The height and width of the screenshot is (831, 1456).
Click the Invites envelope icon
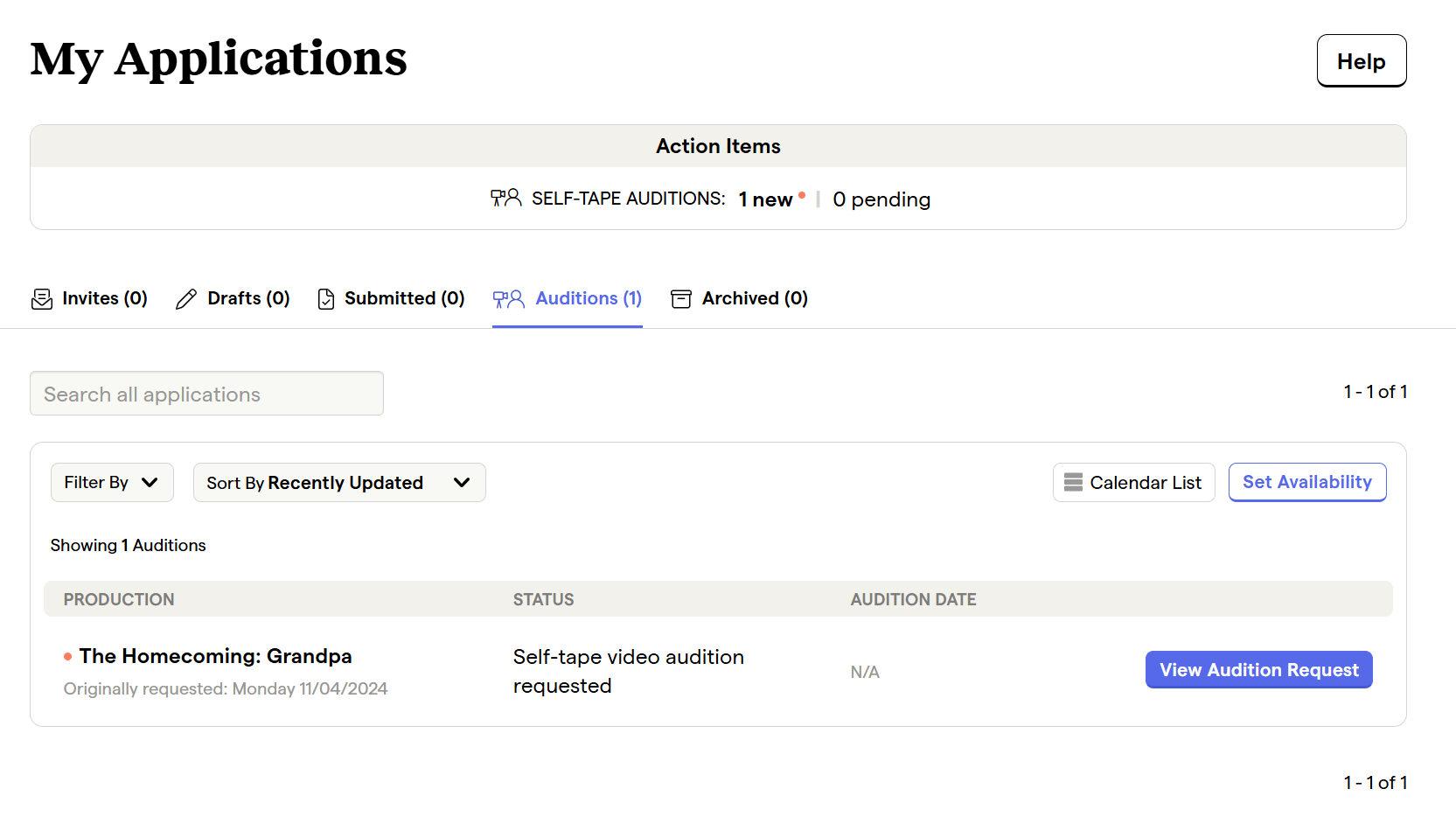(x=42, y=299)
